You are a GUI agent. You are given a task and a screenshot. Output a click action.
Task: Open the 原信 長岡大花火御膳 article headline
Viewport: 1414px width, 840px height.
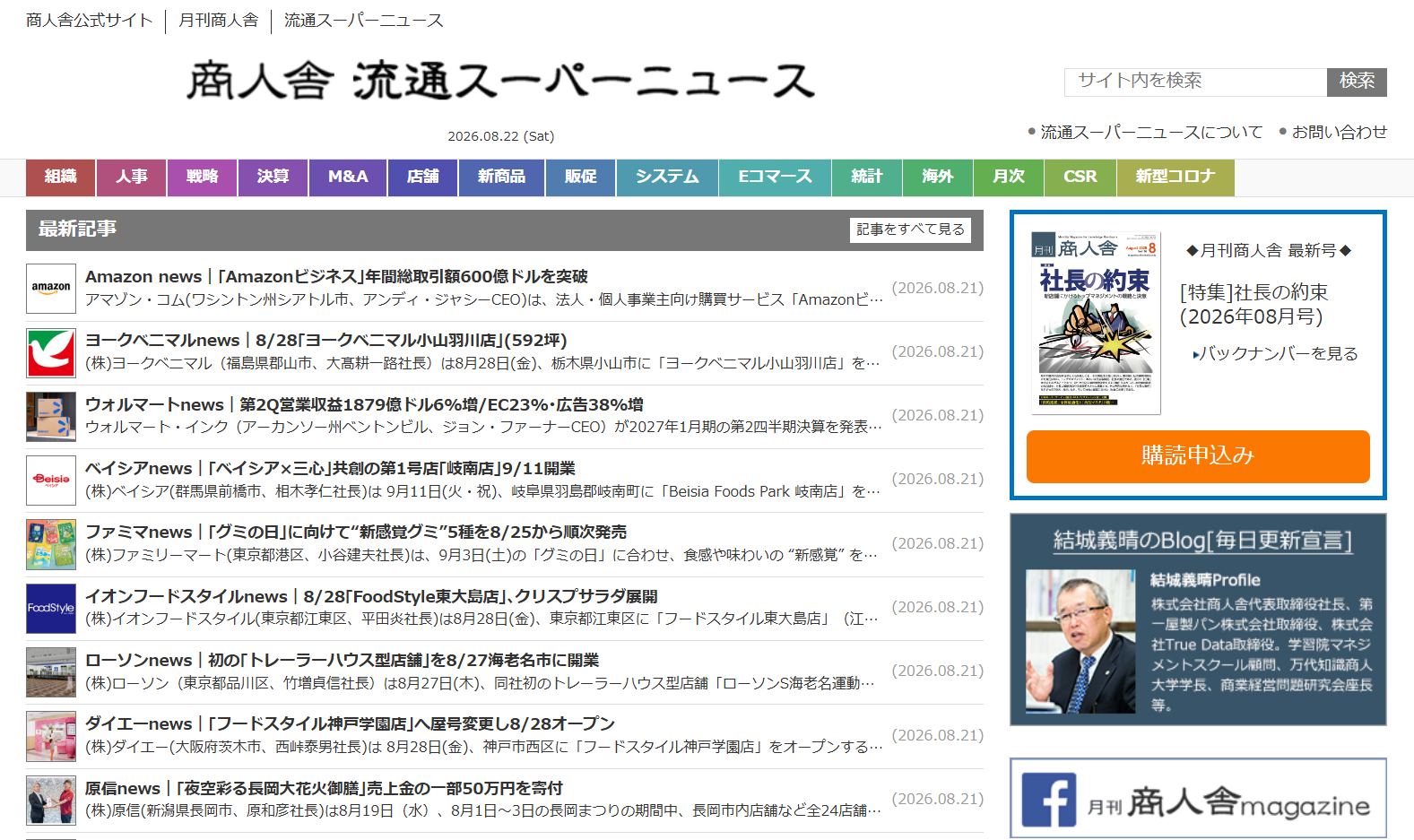[324, 789]
